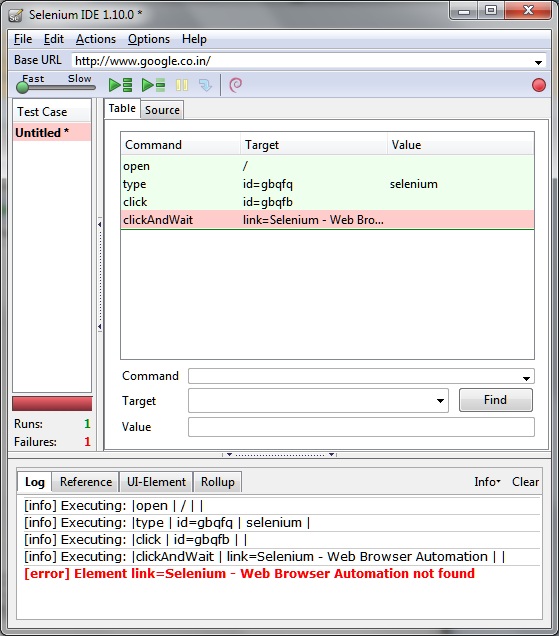Open the Info log level dropdown
Screen dimensions: 559x636
click(x=487, y=482)
